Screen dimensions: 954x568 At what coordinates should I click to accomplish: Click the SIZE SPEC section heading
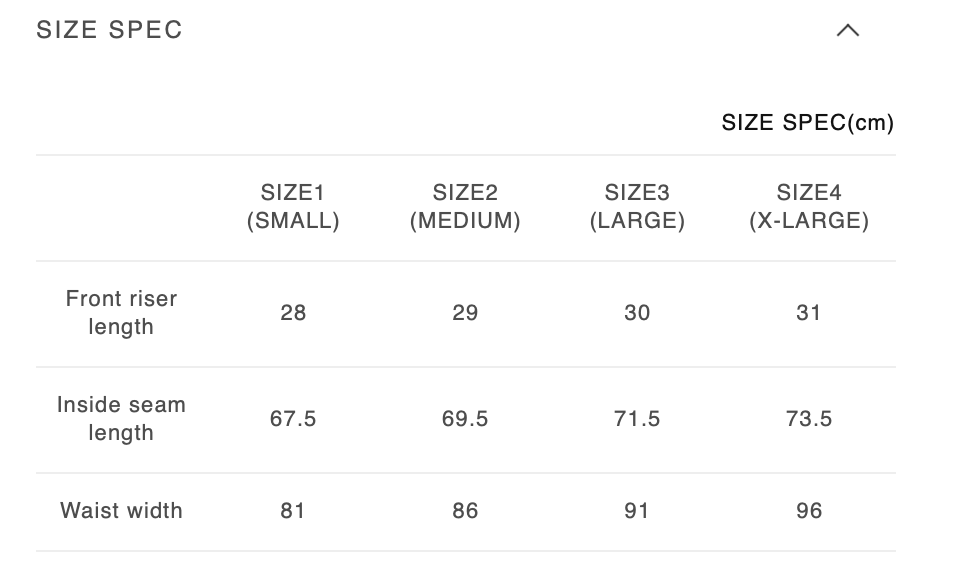[110, 30]
